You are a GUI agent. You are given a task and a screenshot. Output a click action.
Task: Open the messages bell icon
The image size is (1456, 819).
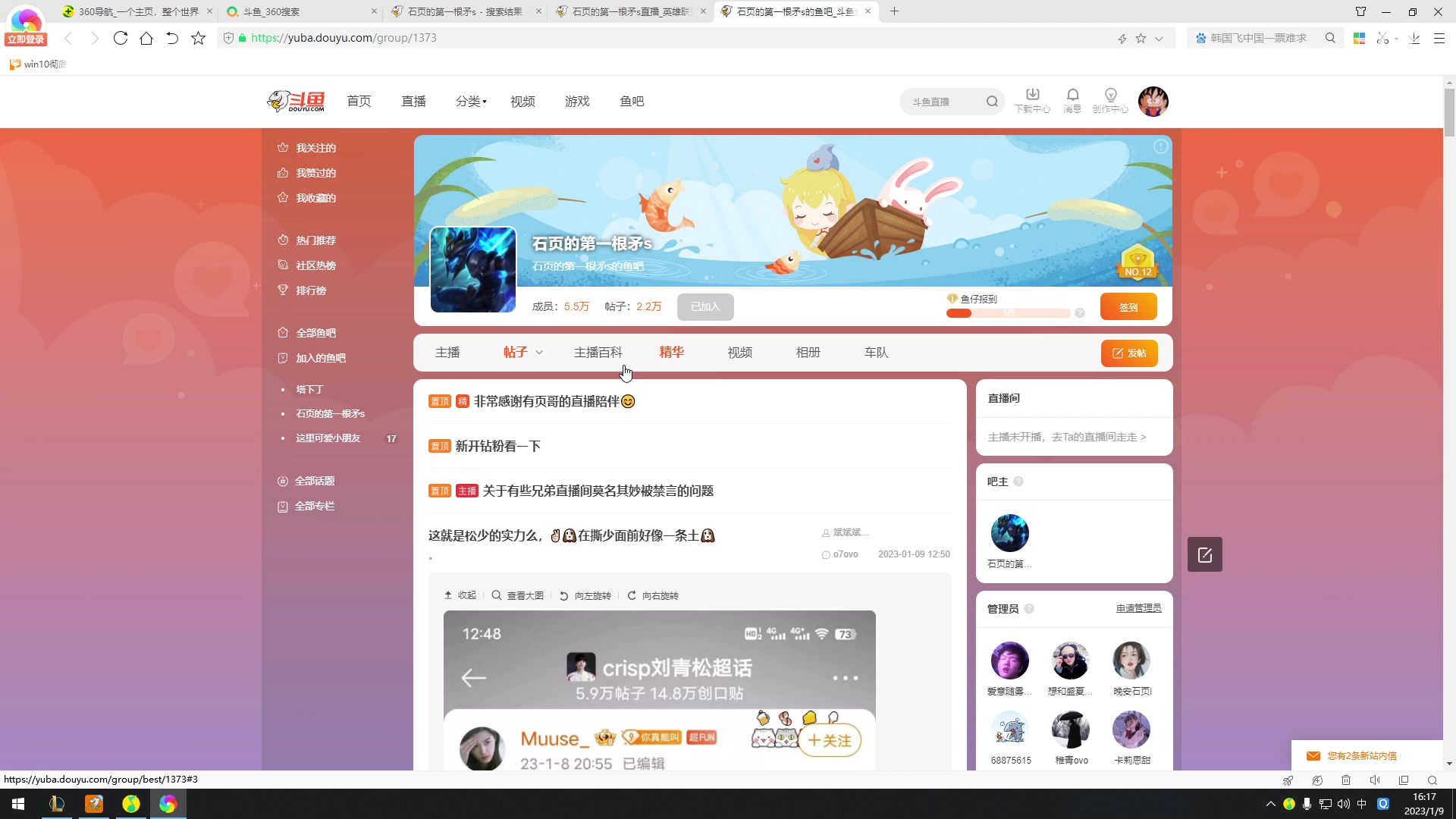tap(1072, 100)
